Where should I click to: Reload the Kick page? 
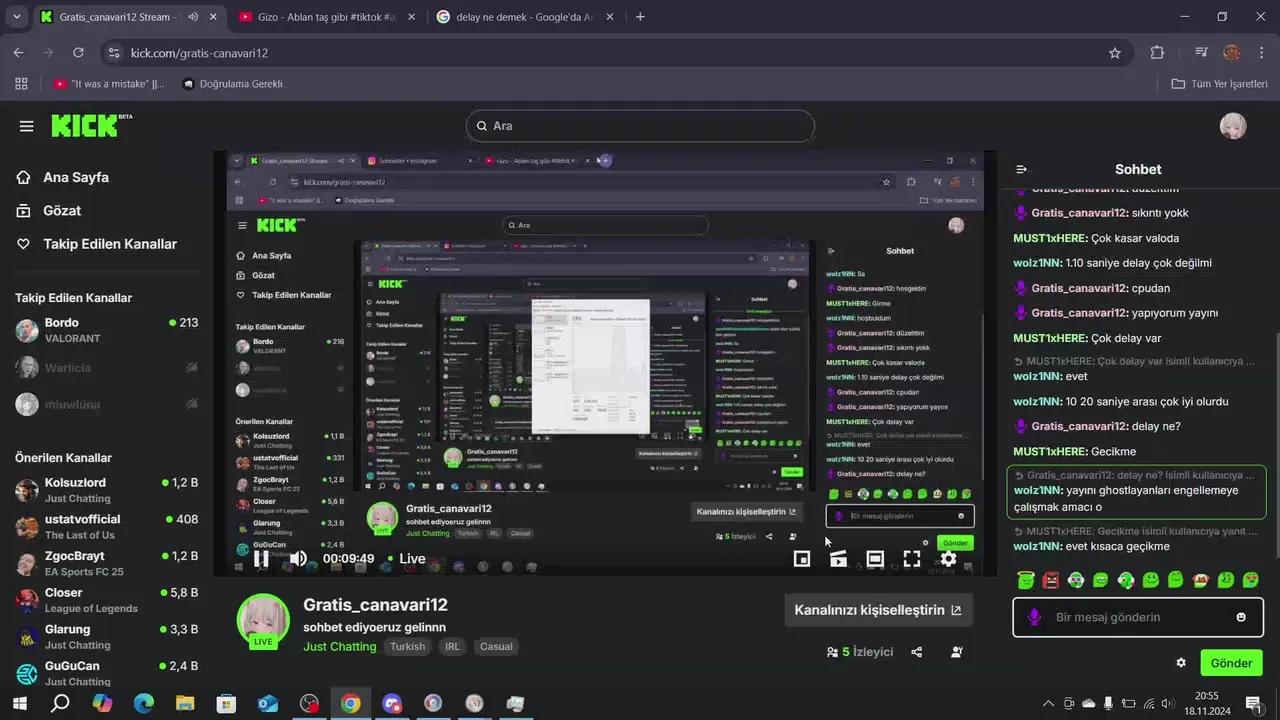pos(78,52)
